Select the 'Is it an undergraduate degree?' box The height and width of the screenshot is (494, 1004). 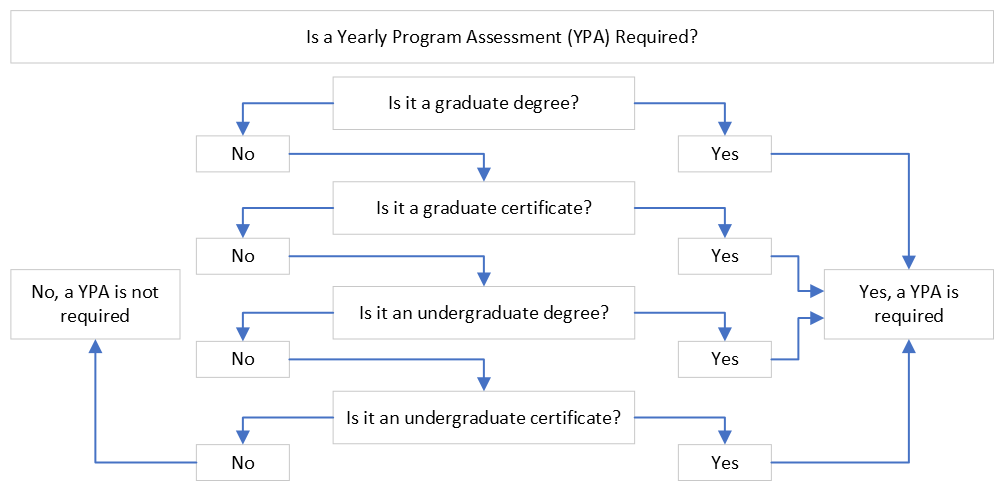[x=483, y=311]
